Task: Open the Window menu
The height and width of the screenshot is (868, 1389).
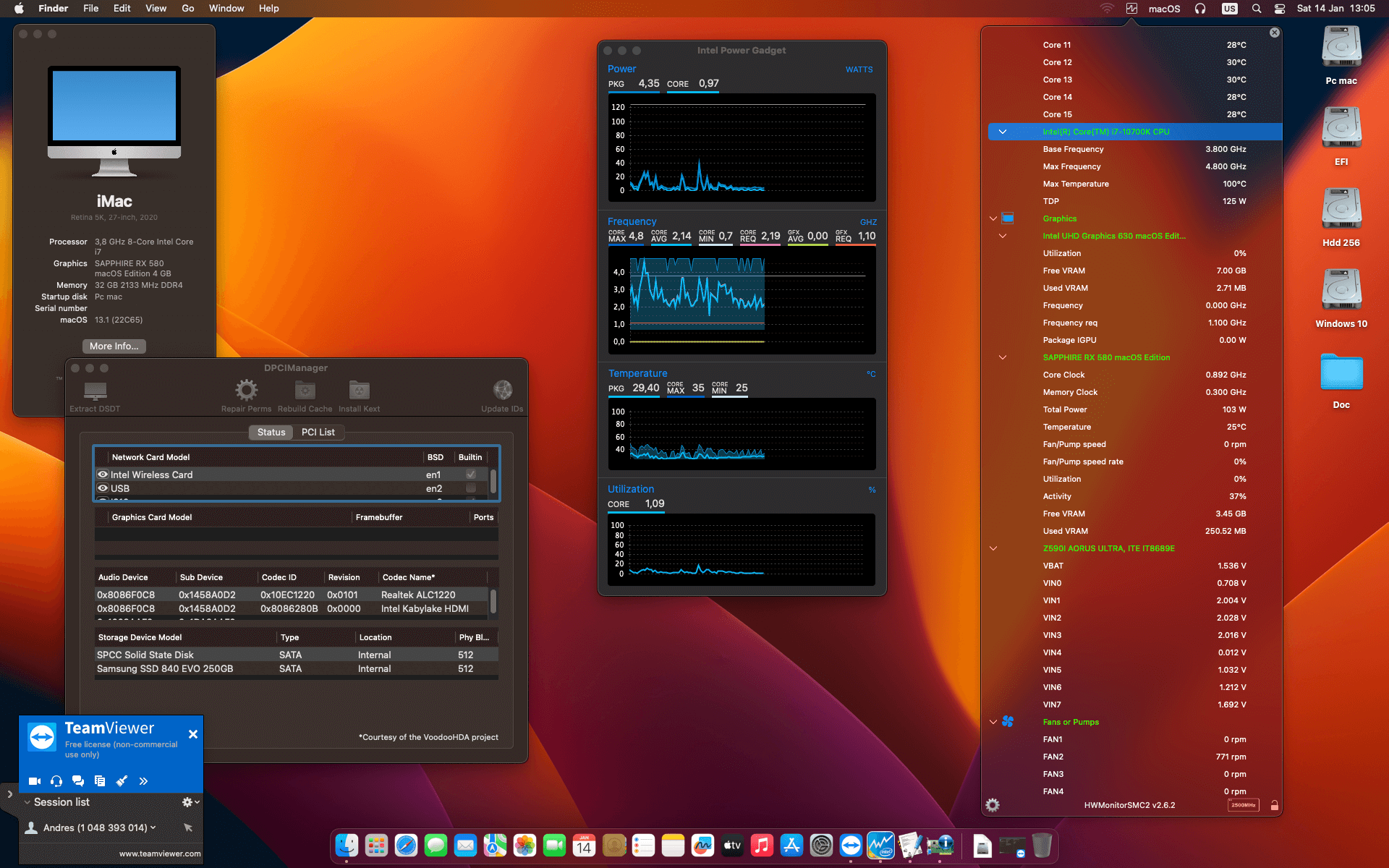Action: 226,9
